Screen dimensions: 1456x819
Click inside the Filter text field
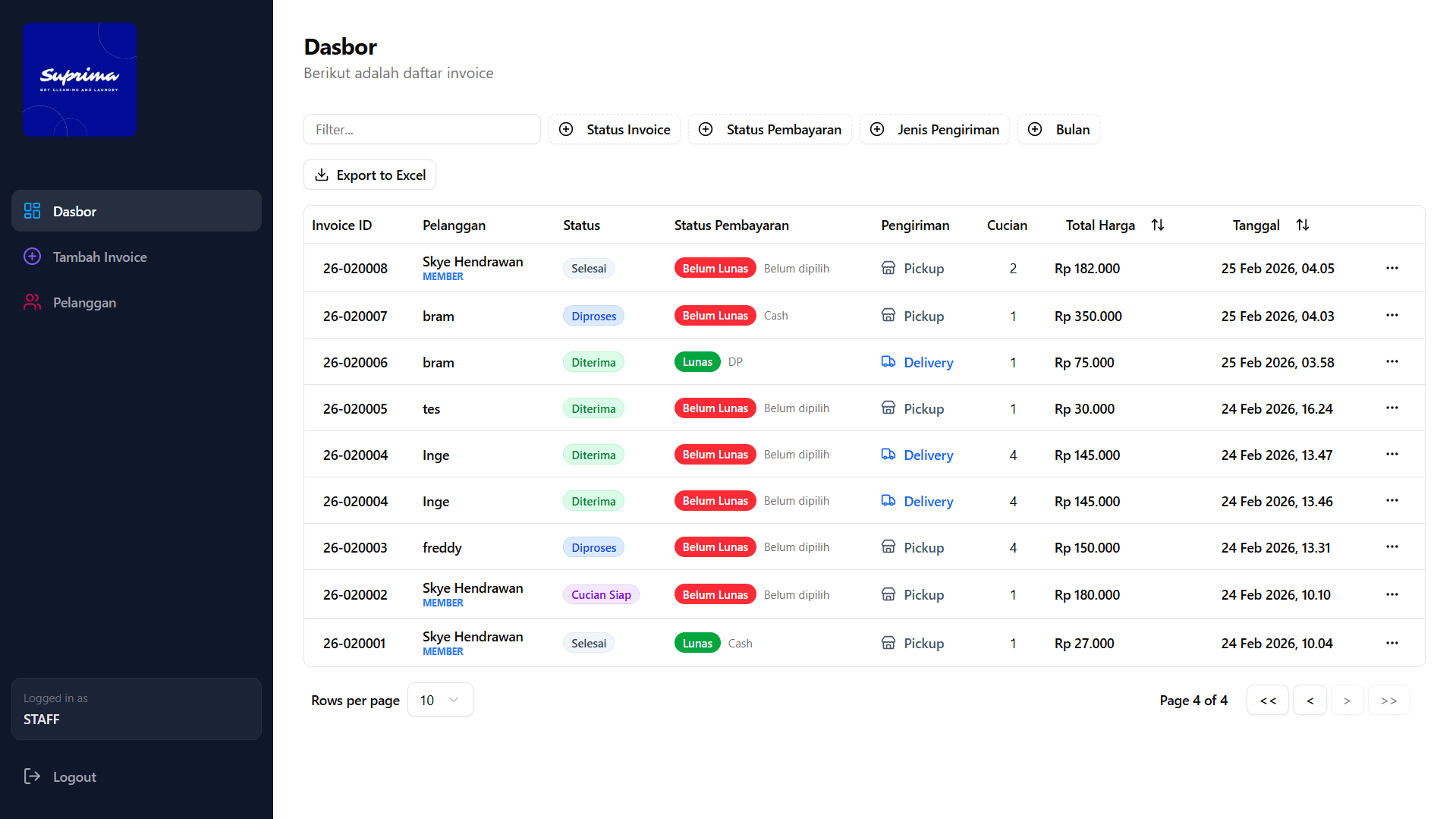coord(422,129)
